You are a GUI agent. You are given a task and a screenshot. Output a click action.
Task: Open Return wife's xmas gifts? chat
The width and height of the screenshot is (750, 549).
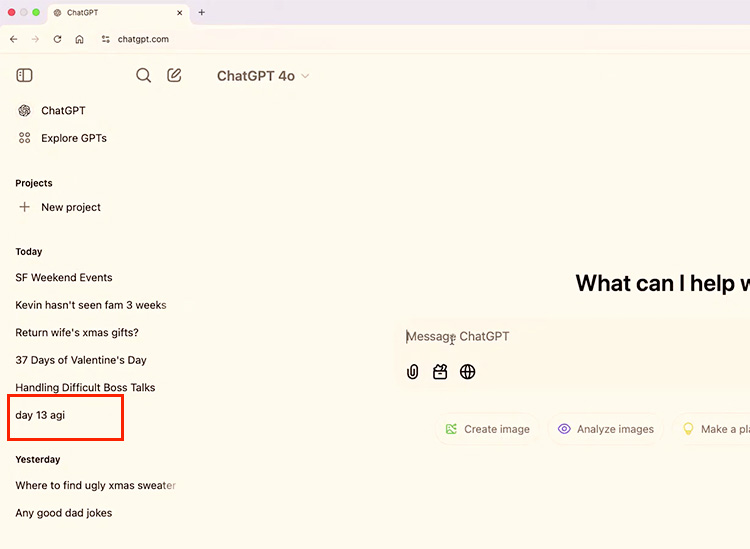click(77, 332)
